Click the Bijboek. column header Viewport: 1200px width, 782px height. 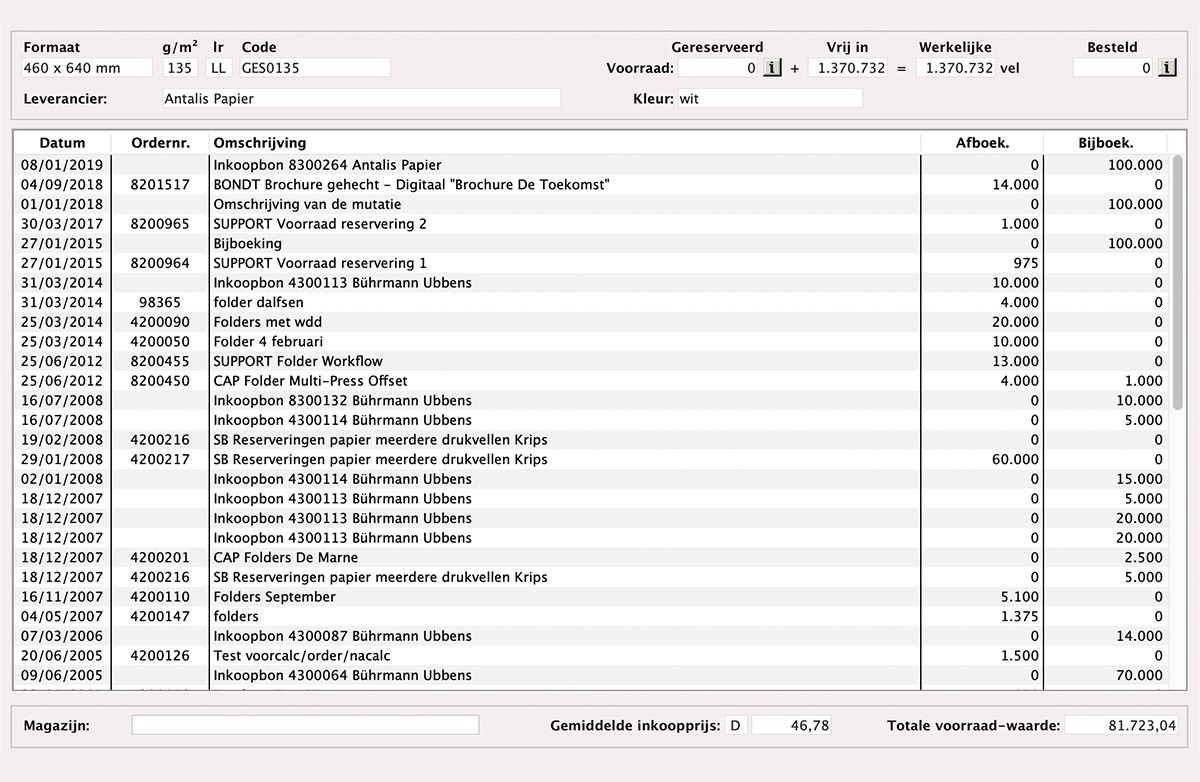coord(1106,143)
